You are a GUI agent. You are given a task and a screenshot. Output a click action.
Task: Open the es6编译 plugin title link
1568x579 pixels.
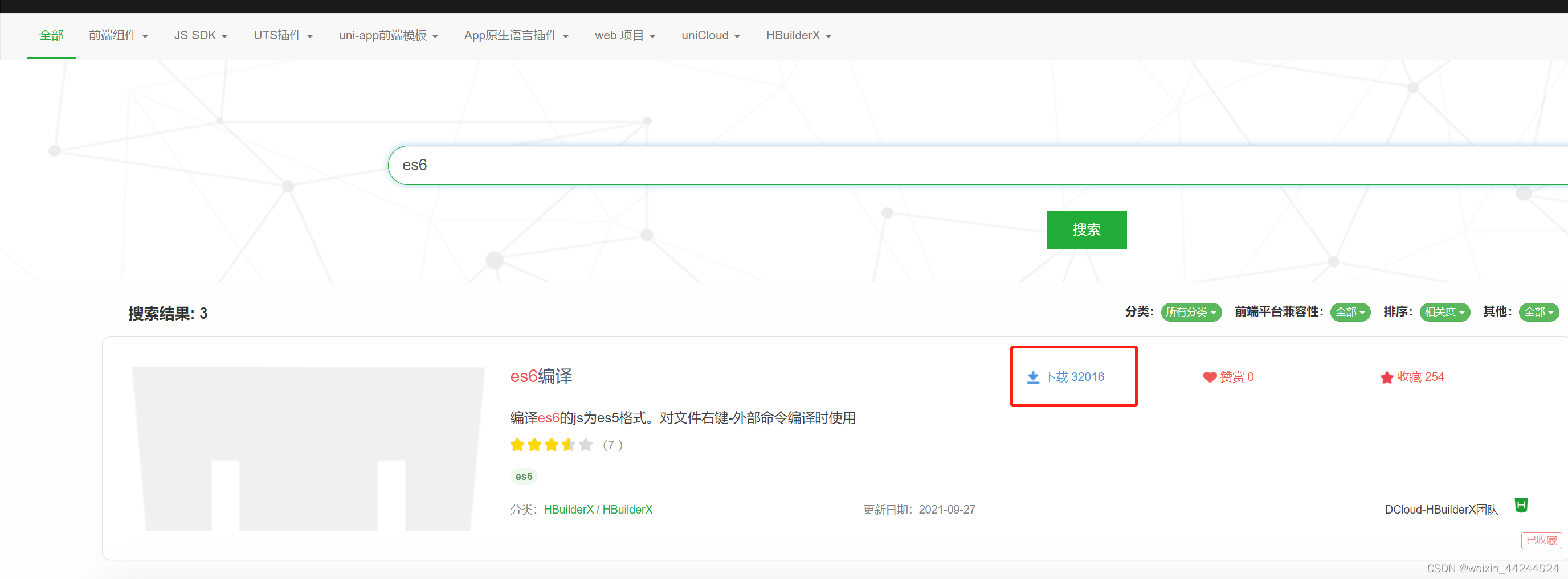click(541, 376)
